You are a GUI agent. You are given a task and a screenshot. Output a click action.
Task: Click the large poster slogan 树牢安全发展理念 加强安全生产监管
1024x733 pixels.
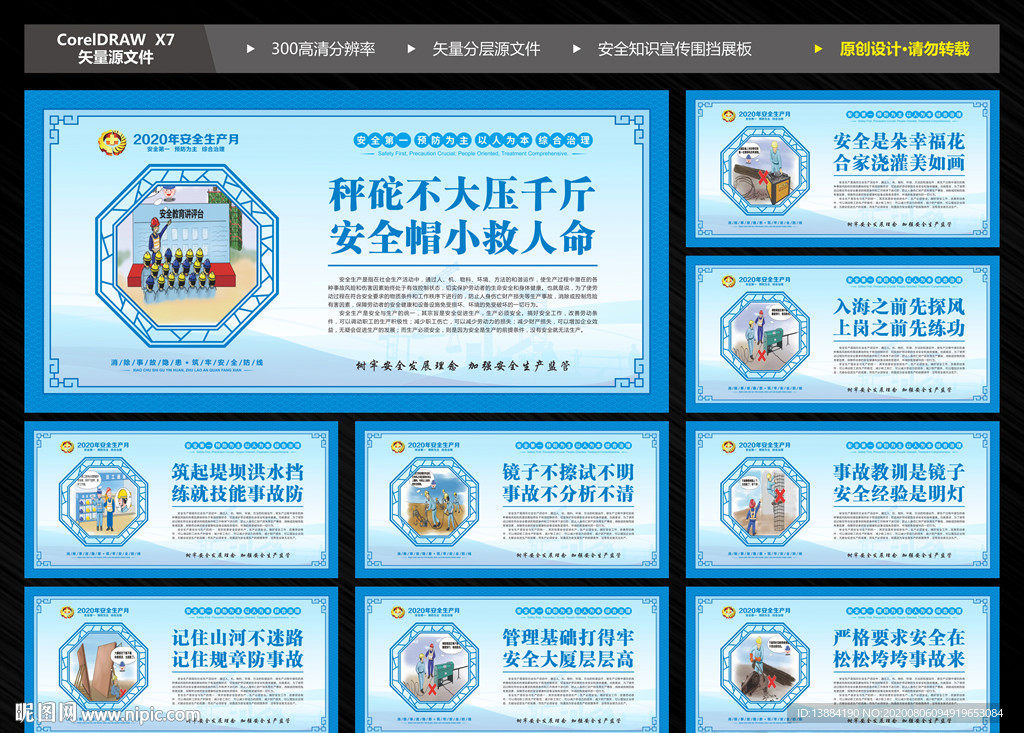pos(462,366)
